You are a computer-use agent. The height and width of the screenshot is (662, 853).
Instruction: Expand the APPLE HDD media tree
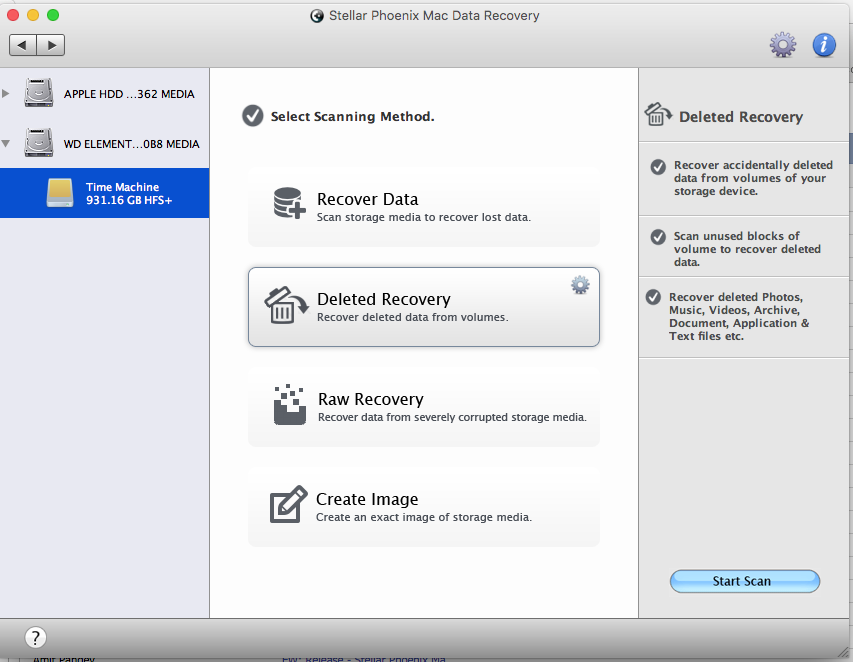click(x=7, y=94)
